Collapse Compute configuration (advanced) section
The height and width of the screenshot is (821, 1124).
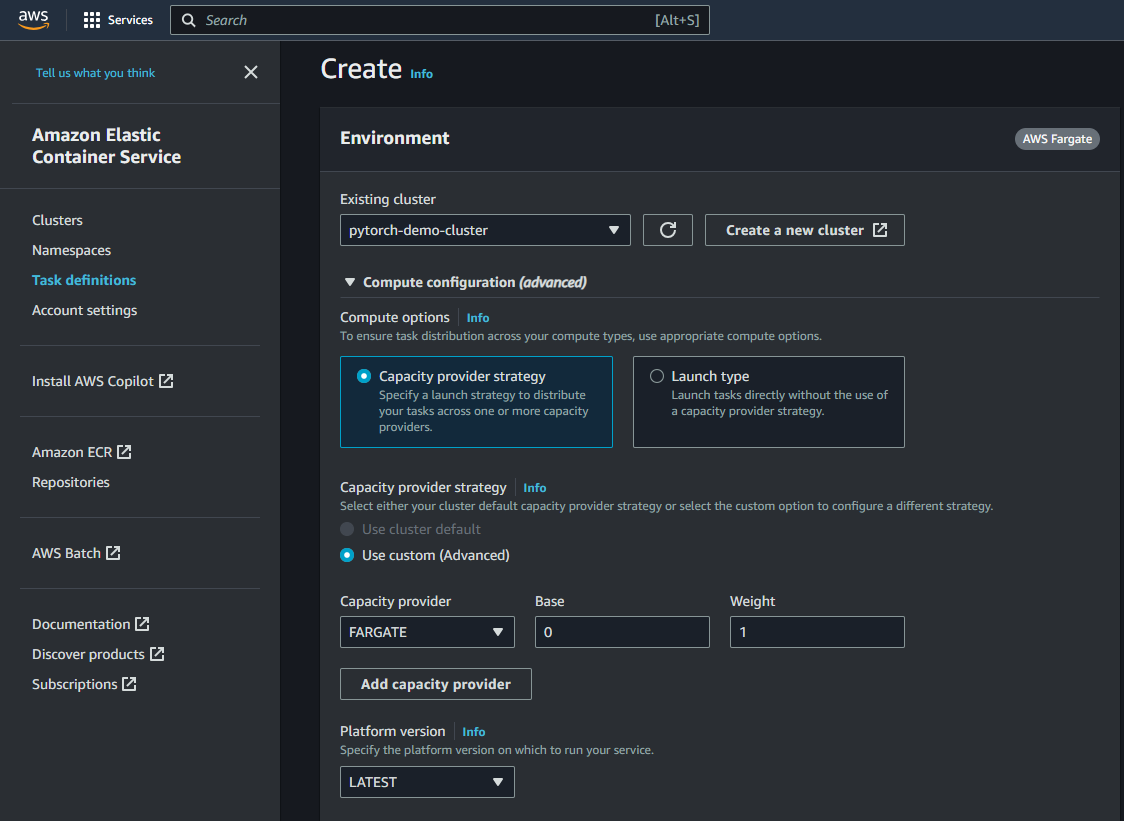pos(350,283)
